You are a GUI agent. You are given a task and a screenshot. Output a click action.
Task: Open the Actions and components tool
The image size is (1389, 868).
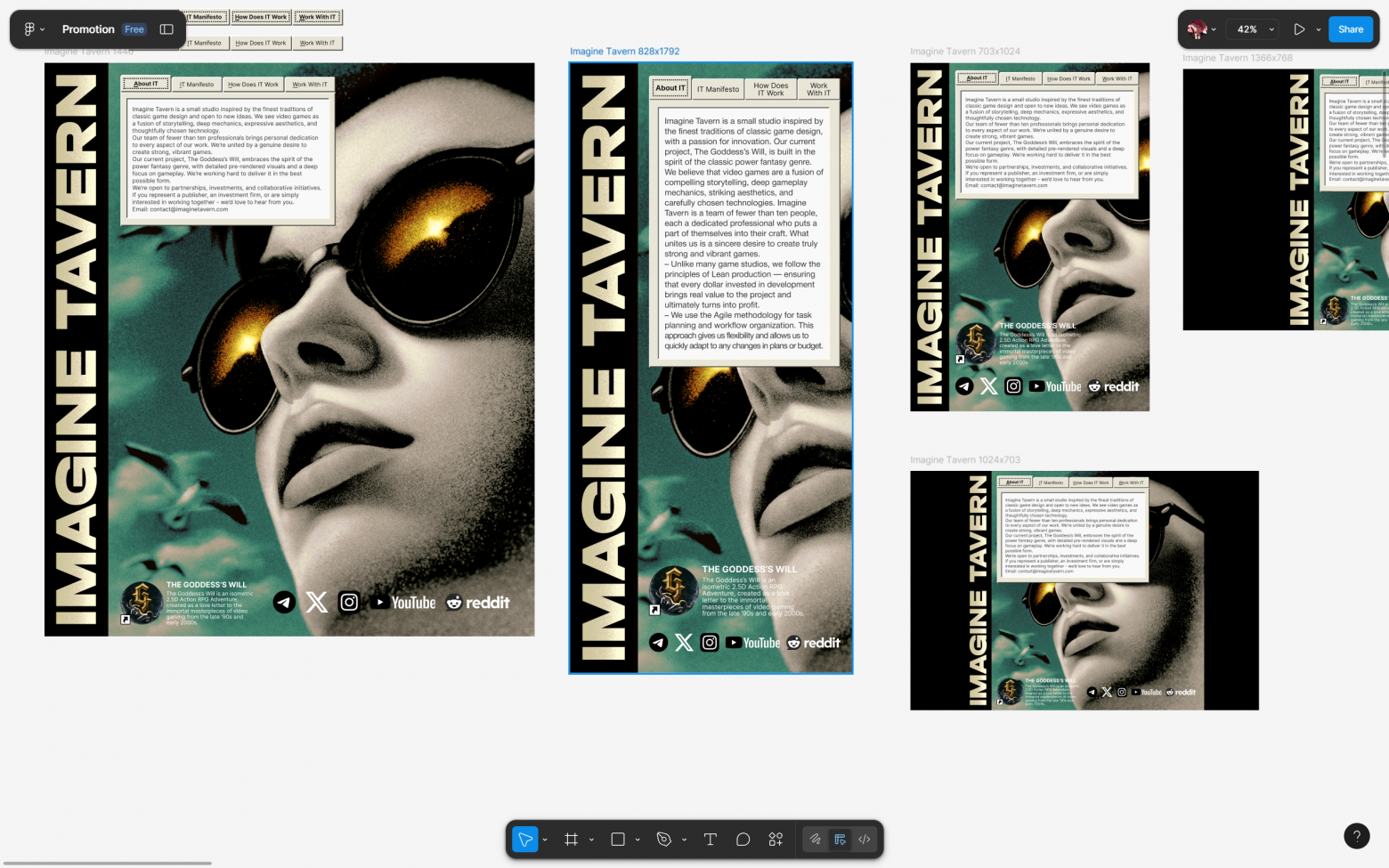click(x=776, y=839)
